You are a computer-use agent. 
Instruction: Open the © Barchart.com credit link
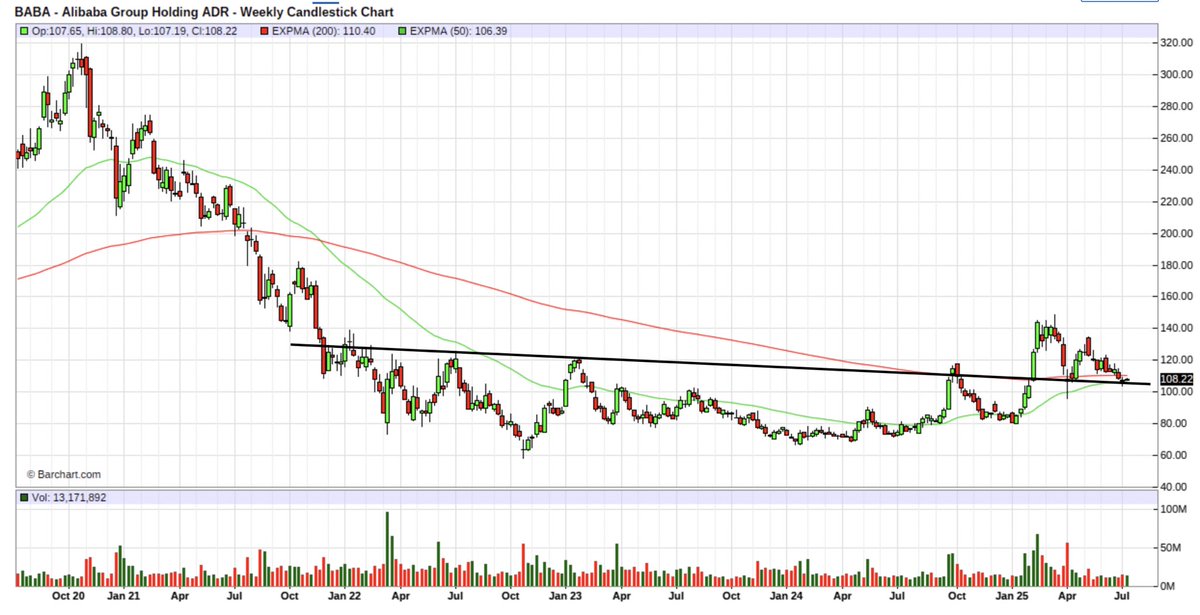[x=63, y=475]
